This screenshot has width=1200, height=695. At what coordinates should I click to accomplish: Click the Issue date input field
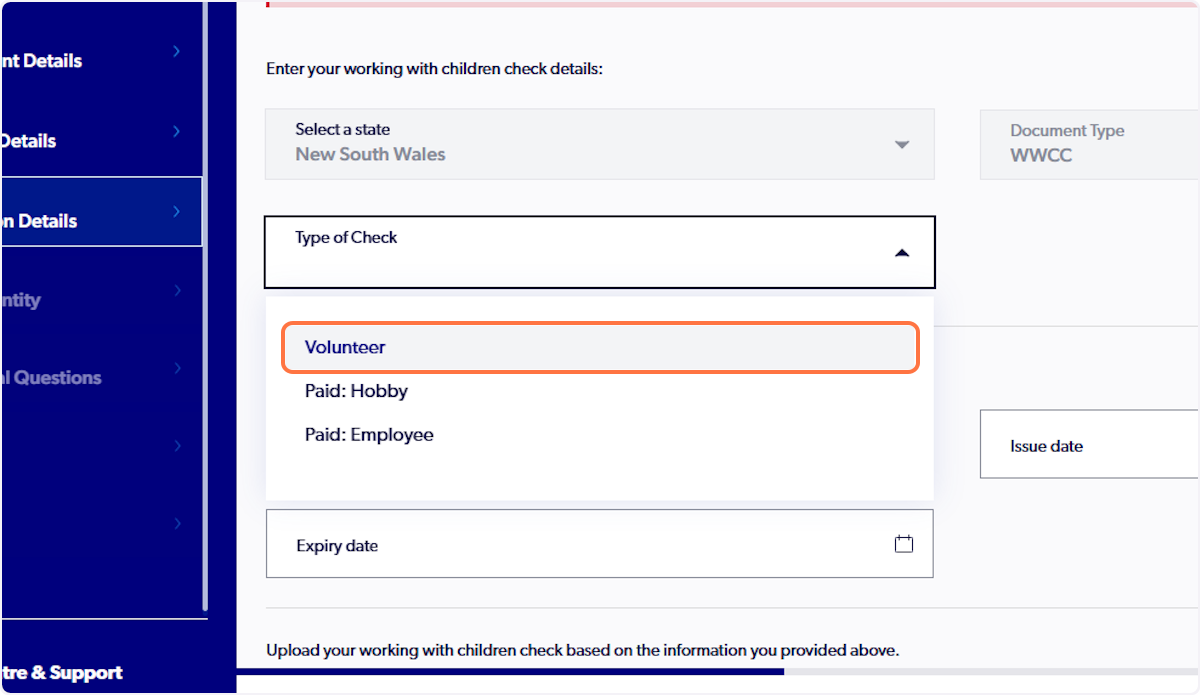point(1090,444)
